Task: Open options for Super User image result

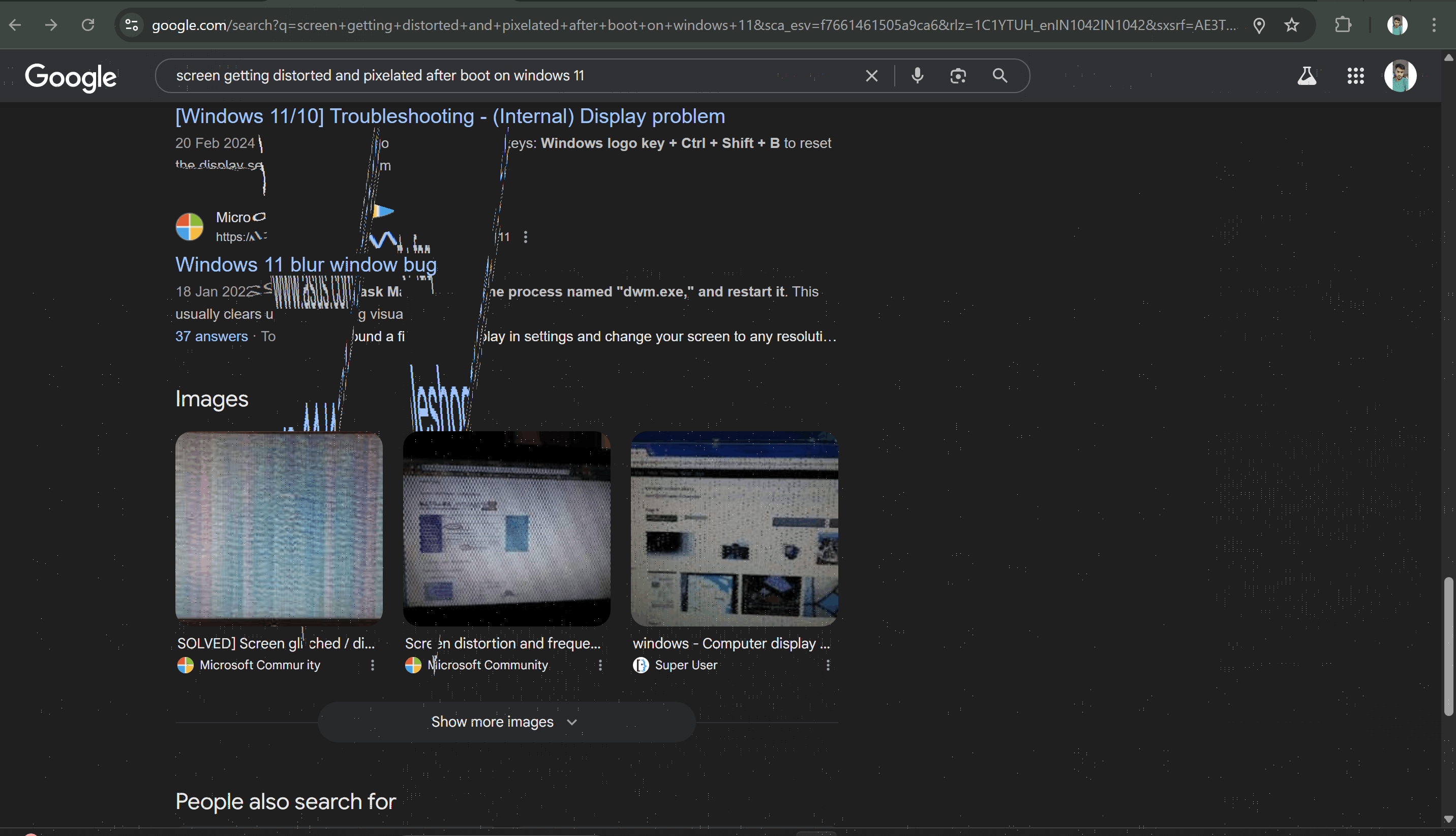Action: pos(828,665)
